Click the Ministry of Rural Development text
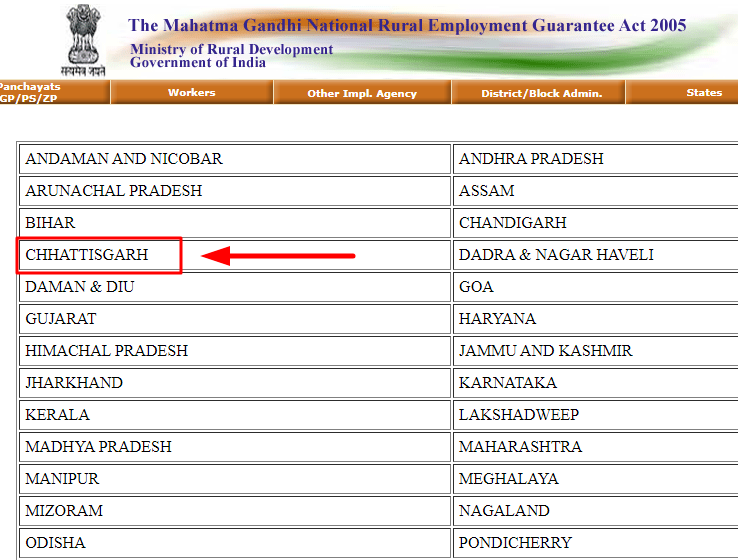 (x=232, y=49)
